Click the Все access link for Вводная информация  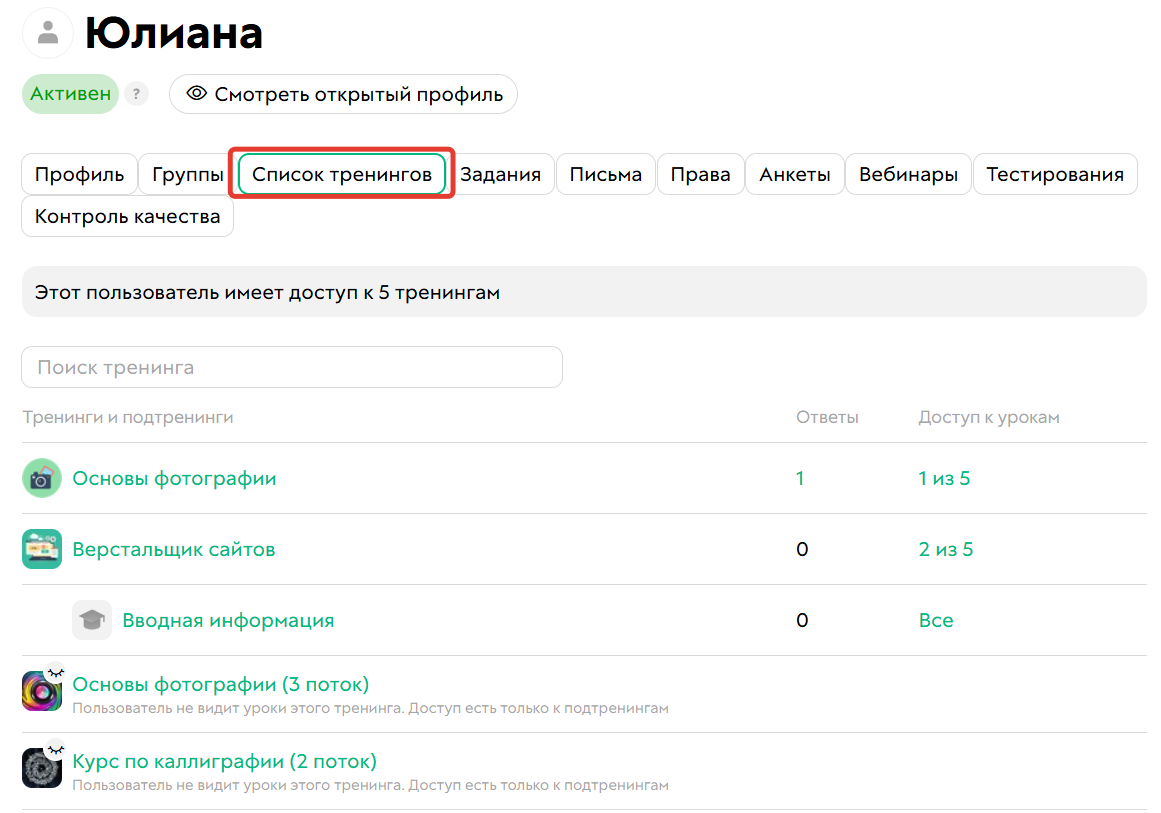[935, 620]
